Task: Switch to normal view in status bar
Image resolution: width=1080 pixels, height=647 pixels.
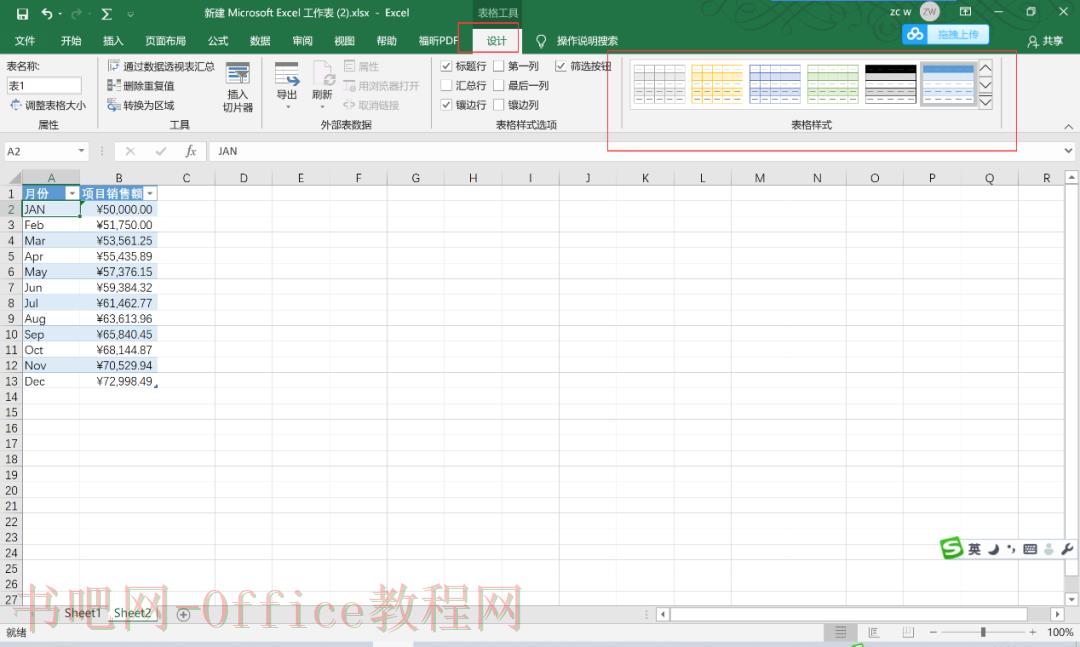Action: pyautogui.click(x=840, y=632)
